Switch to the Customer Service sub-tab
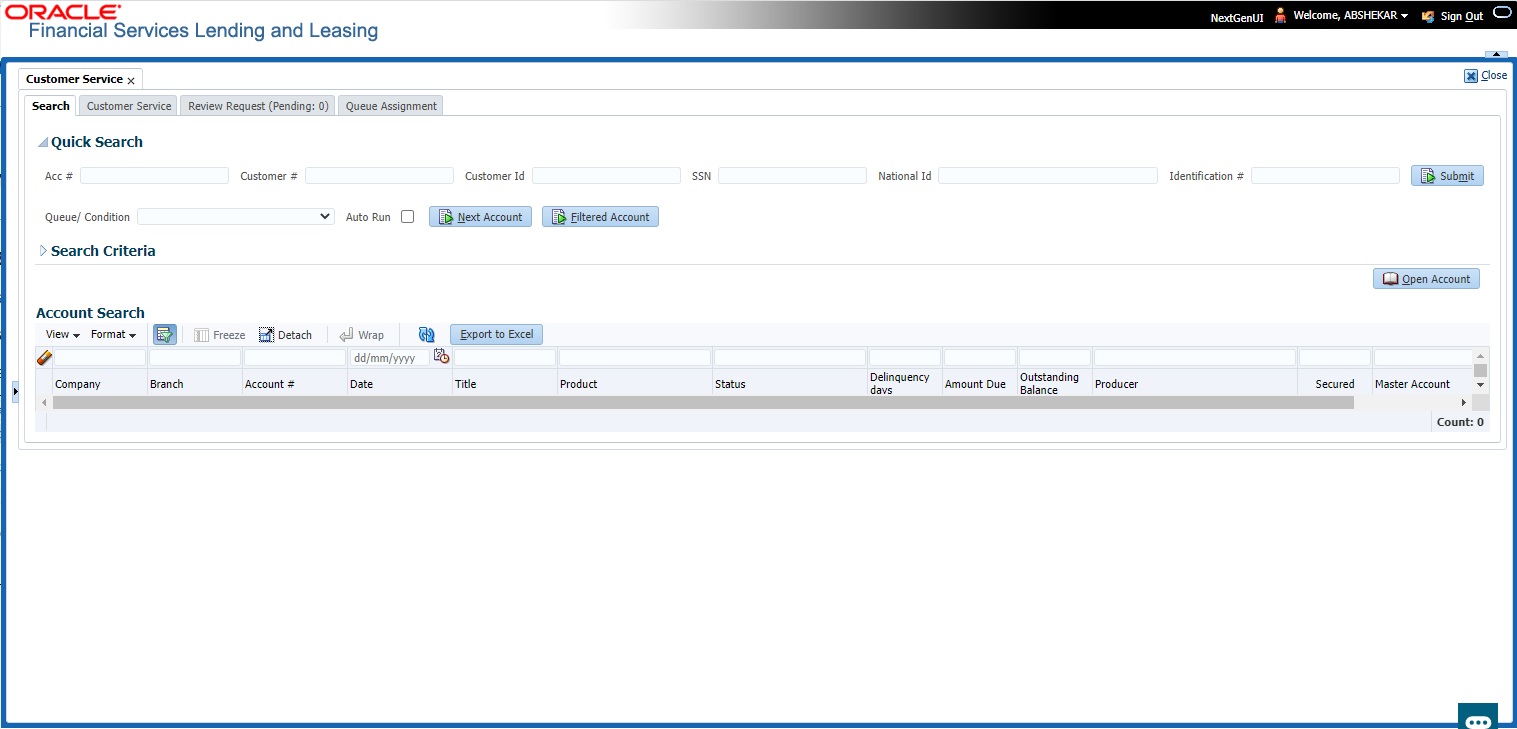This screenshot has width=1517, height=729. [129, 106]
